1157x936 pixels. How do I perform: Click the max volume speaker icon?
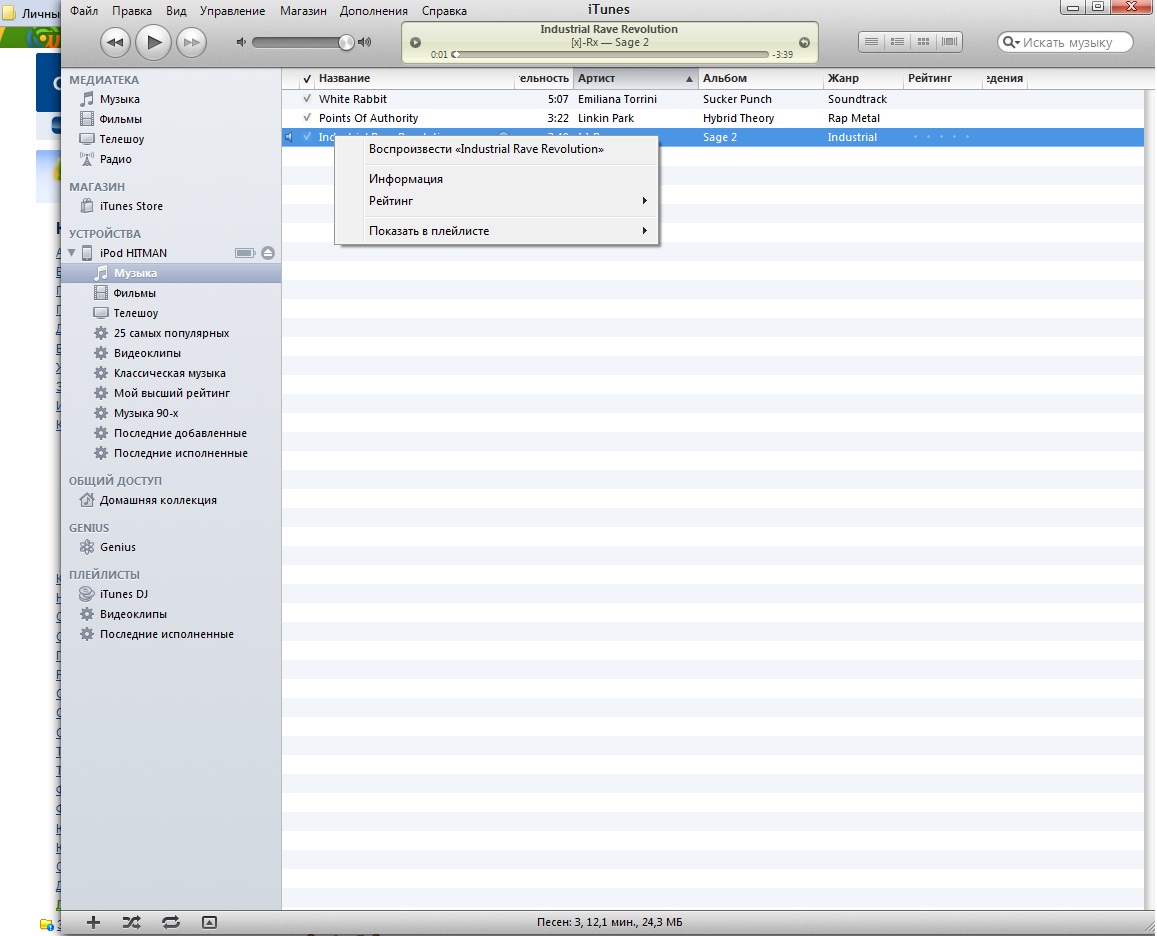pos(364,42)
